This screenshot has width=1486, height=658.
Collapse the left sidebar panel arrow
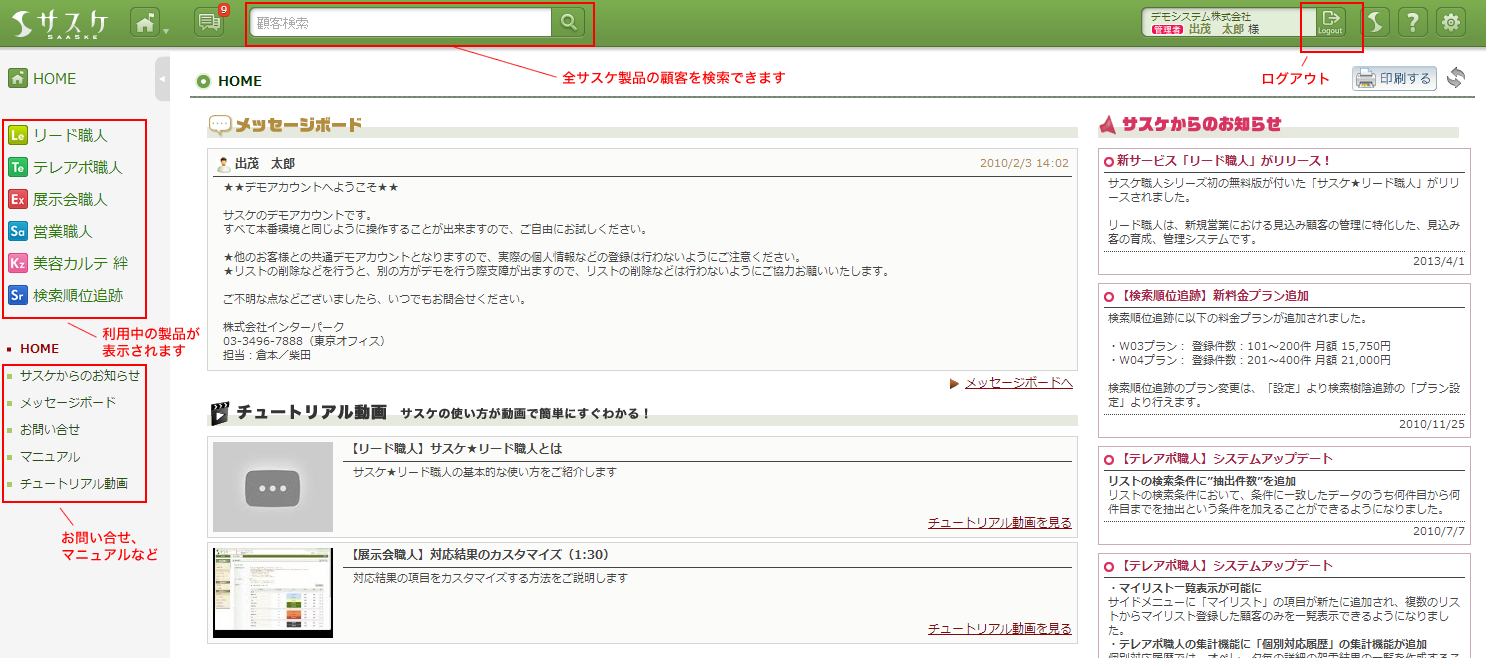tap(162, 79)
